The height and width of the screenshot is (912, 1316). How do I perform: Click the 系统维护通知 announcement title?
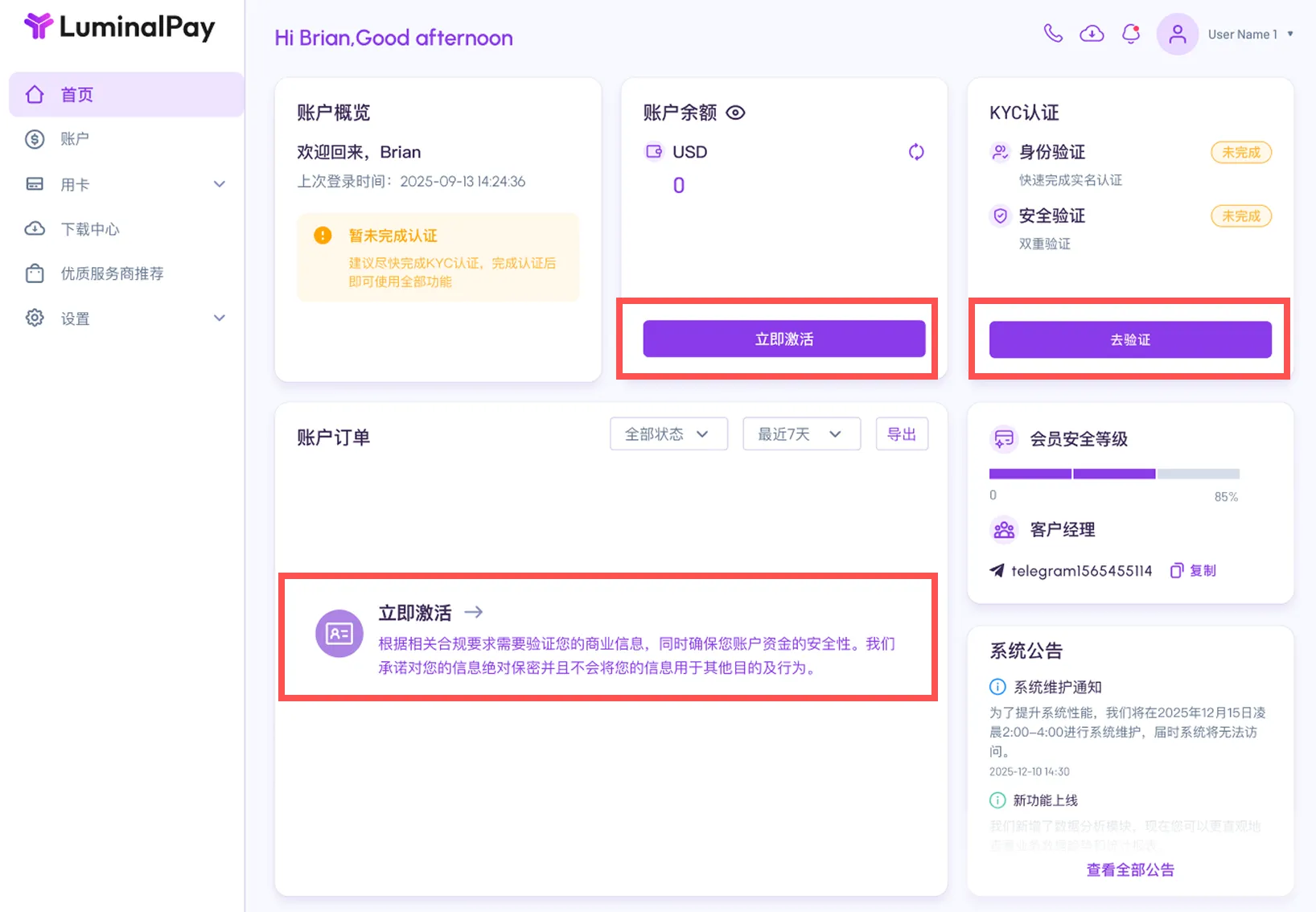pyautogui.click(x=1058, y=688)
